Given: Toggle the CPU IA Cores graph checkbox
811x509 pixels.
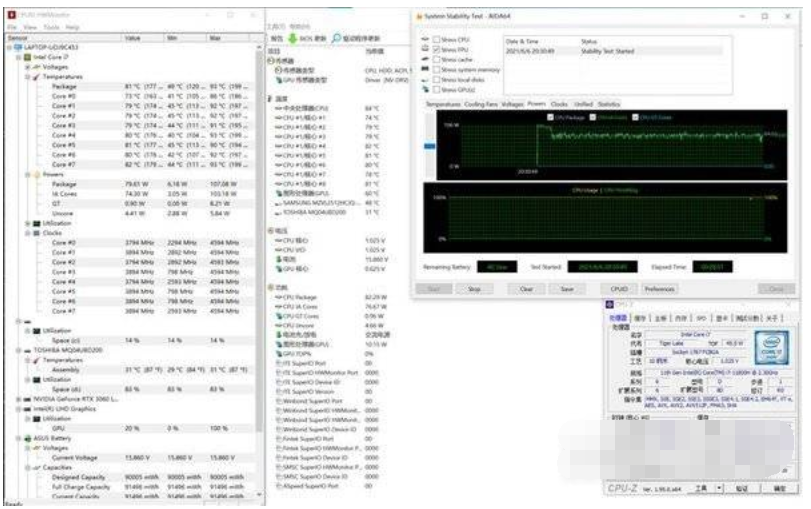Looking at the screenshot, I should [x=593, y=117].
